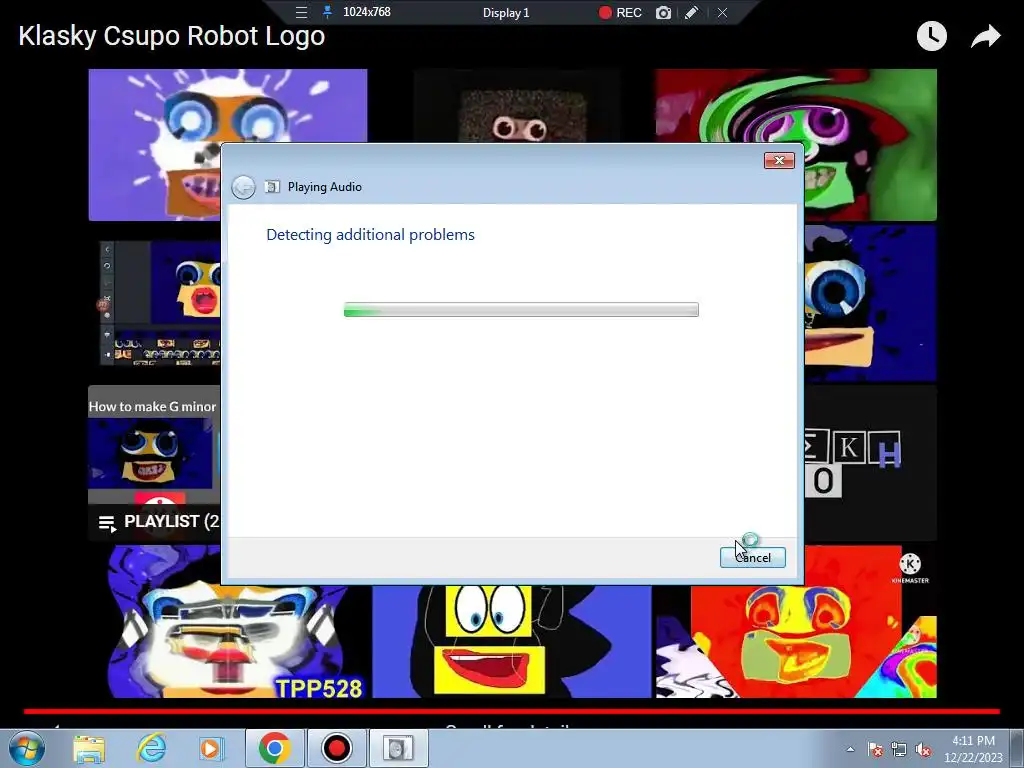The height and width of the screenshot is (768, 1024).
Task: Open the clock showing 4:11 PM
Action: point(973,749)
